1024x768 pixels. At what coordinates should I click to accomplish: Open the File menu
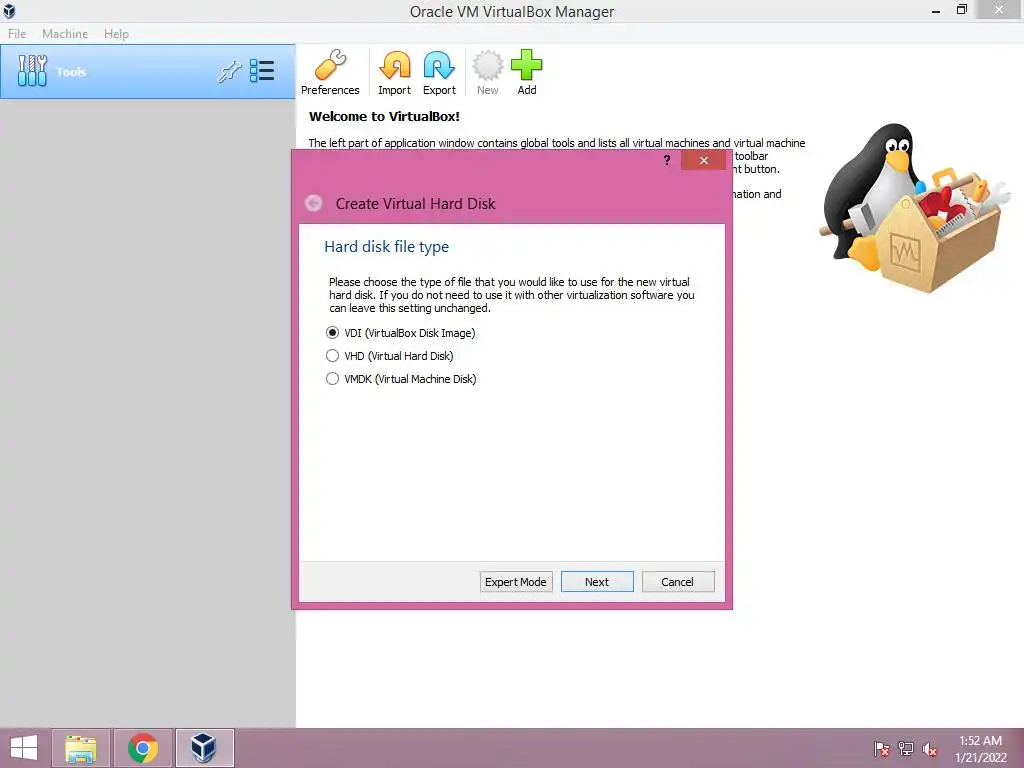pyautogui.click(x=17, y=33)
